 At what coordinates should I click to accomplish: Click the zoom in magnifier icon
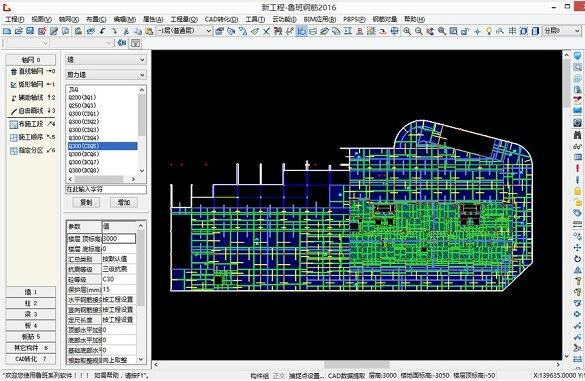[407, 31]
